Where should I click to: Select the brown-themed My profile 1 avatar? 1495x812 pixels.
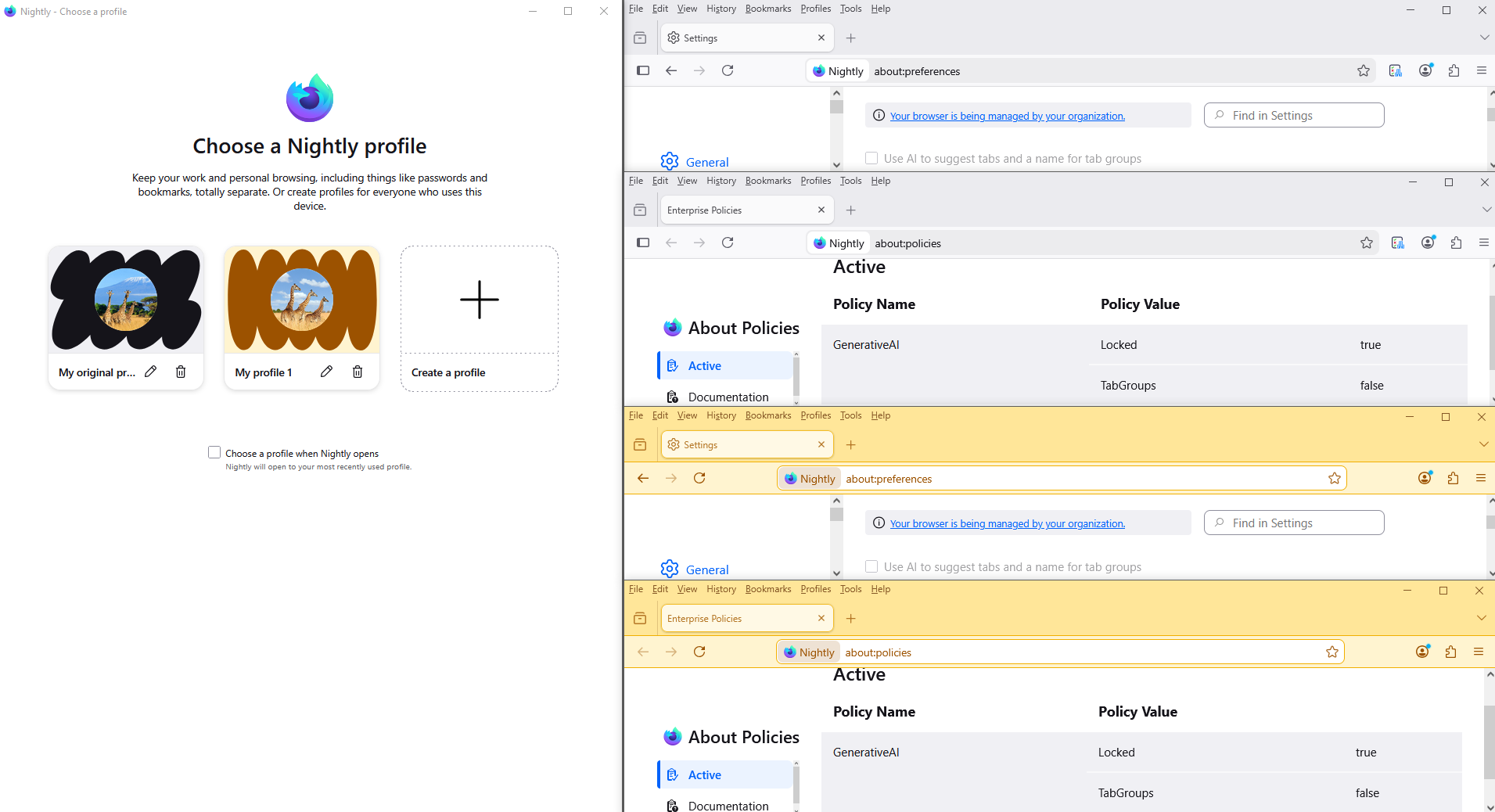302,300
